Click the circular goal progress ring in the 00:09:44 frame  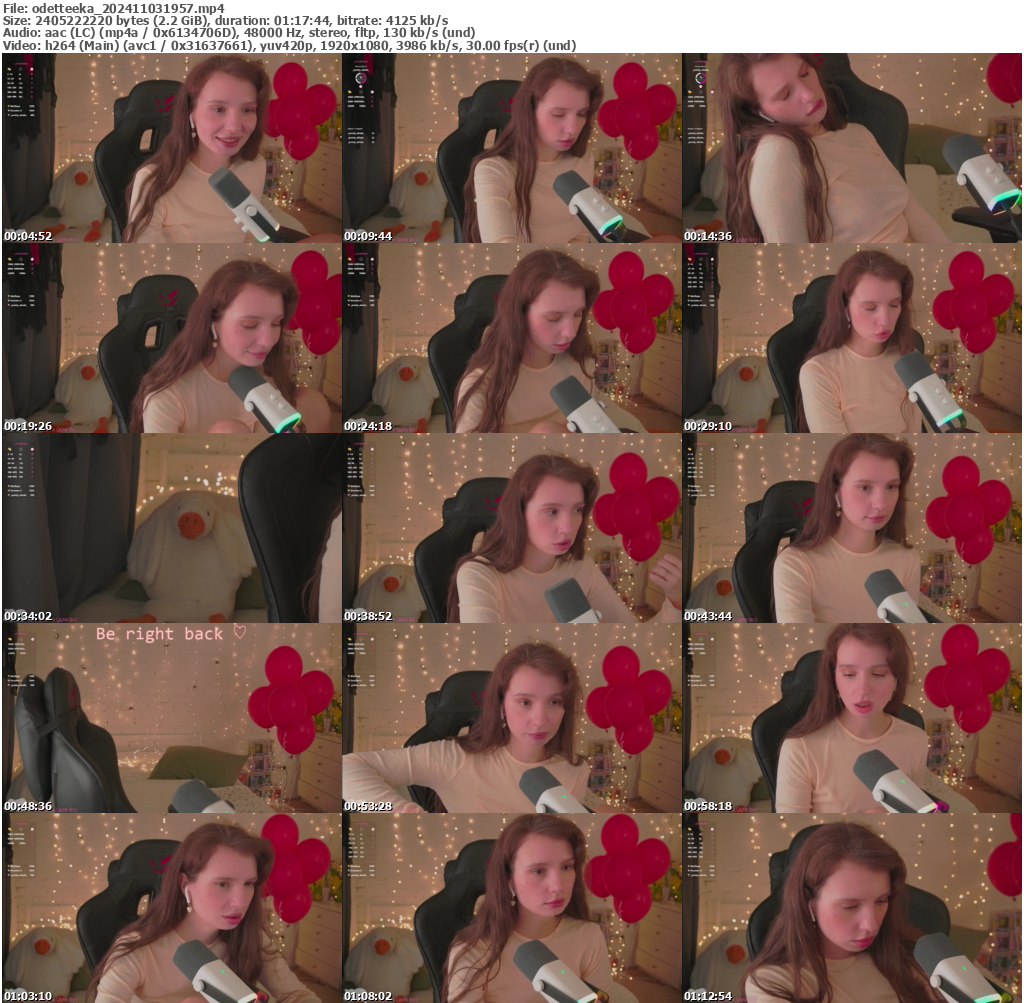click(361, 78)
